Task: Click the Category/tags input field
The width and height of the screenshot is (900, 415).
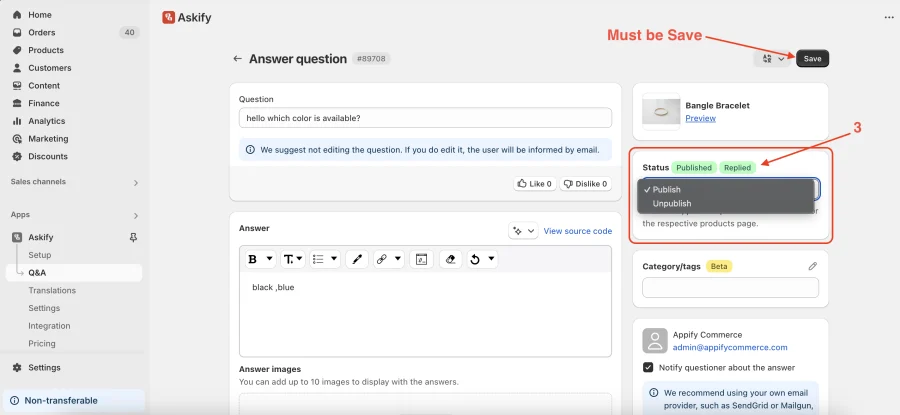Action: pos(730,288)
